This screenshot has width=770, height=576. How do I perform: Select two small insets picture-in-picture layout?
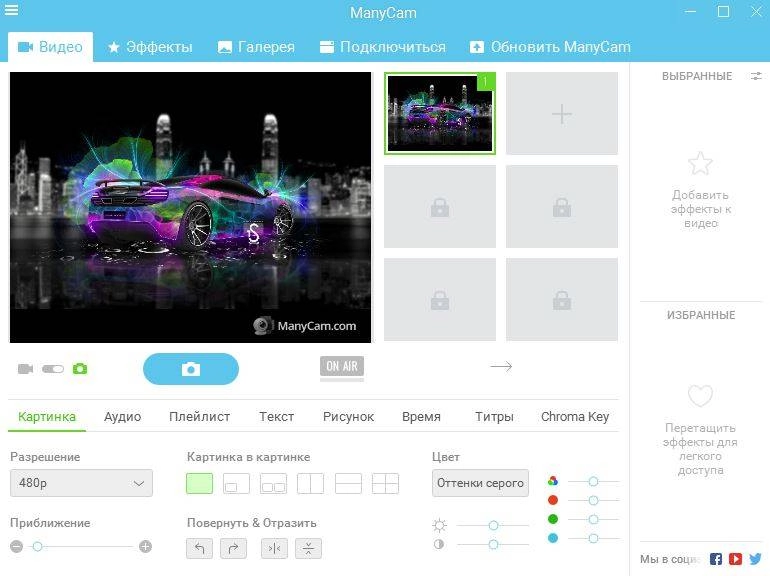tap(274, 484)
